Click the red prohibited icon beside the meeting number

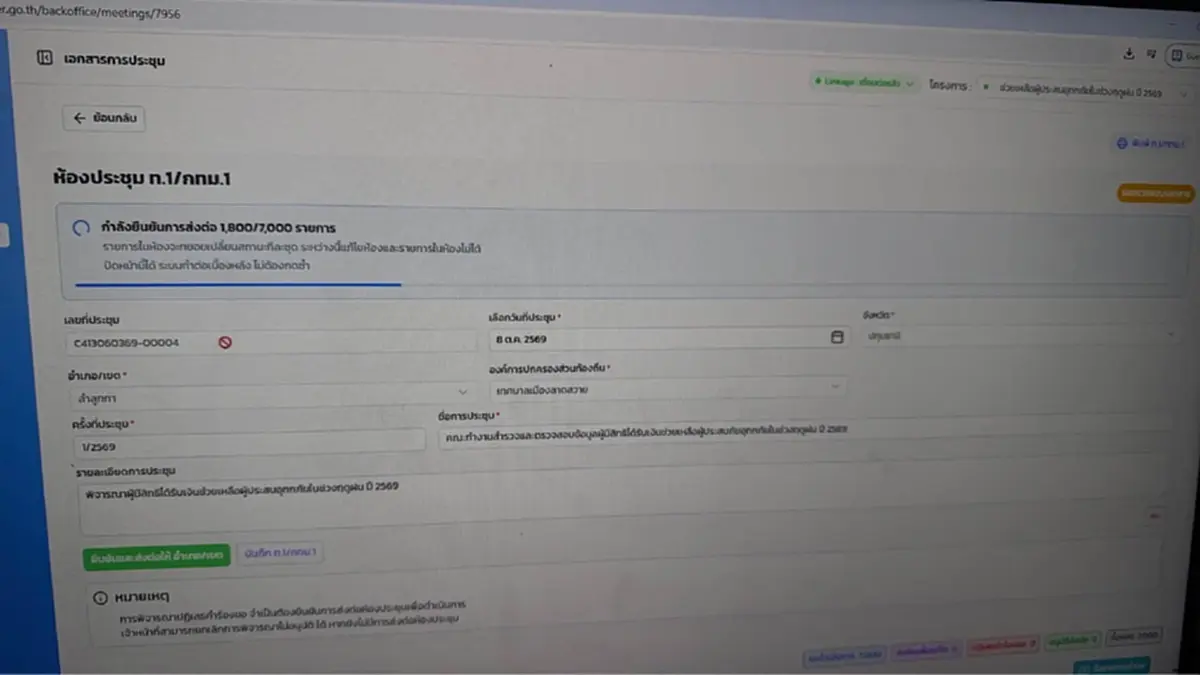pyautogui.click(x=225, y=342)
